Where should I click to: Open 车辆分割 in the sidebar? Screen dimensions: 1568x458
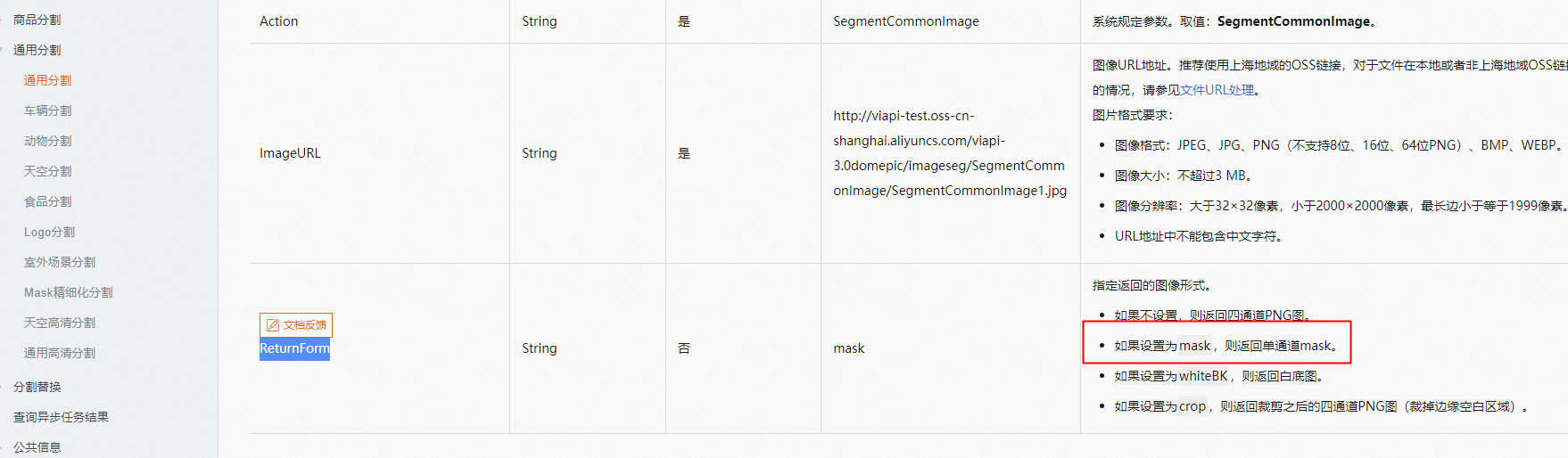point(47,110)
